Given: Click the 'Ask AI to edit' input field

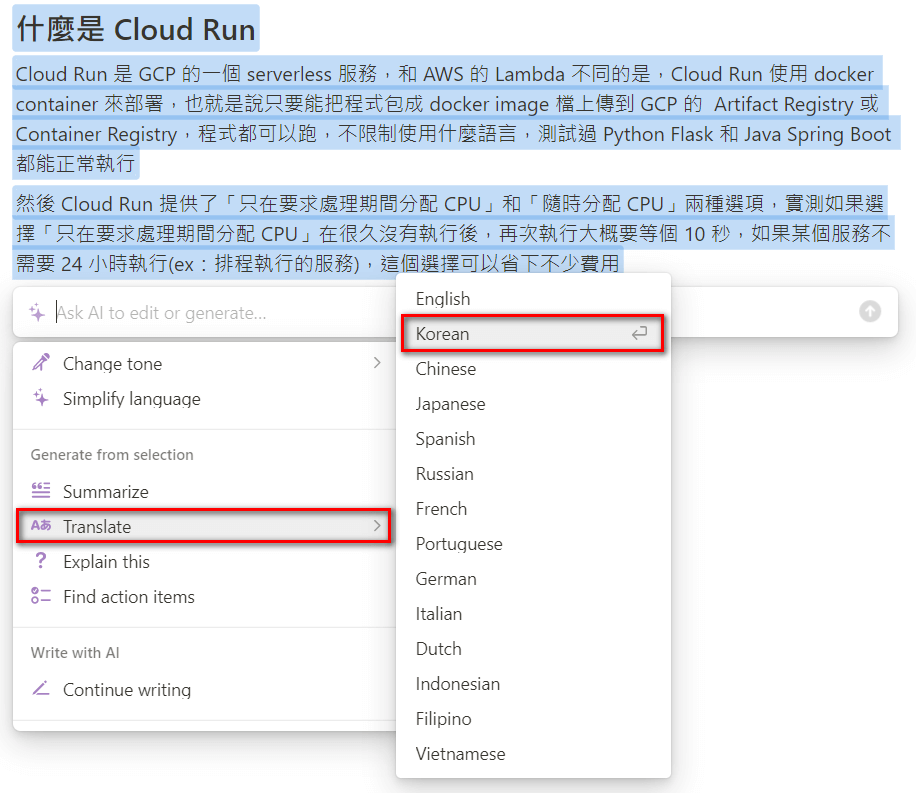Looking at the screenshot, I should coord(200,313).
